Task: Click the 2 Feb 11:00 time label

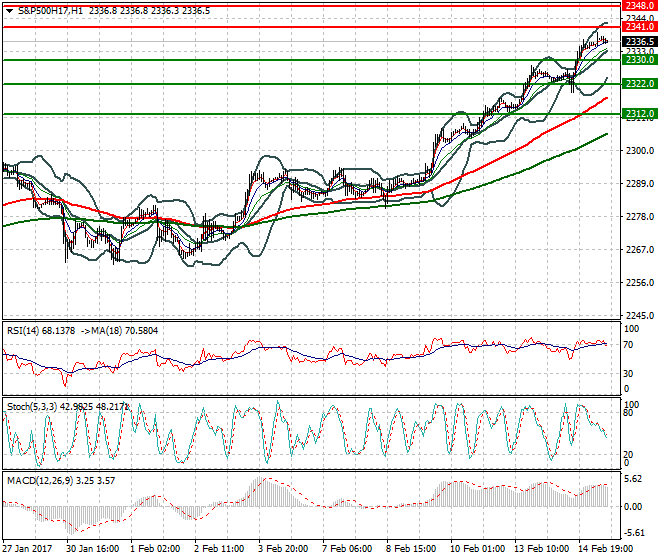Action: pos(219,549)
